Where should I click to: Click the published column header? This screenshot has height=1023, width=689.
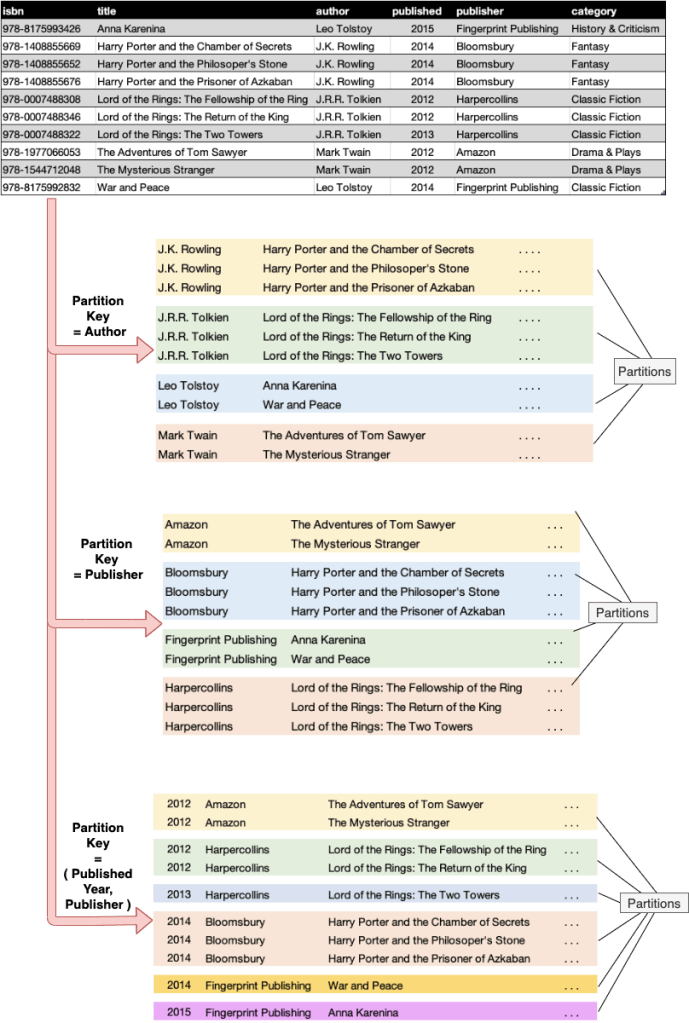(x=417, y=11)
